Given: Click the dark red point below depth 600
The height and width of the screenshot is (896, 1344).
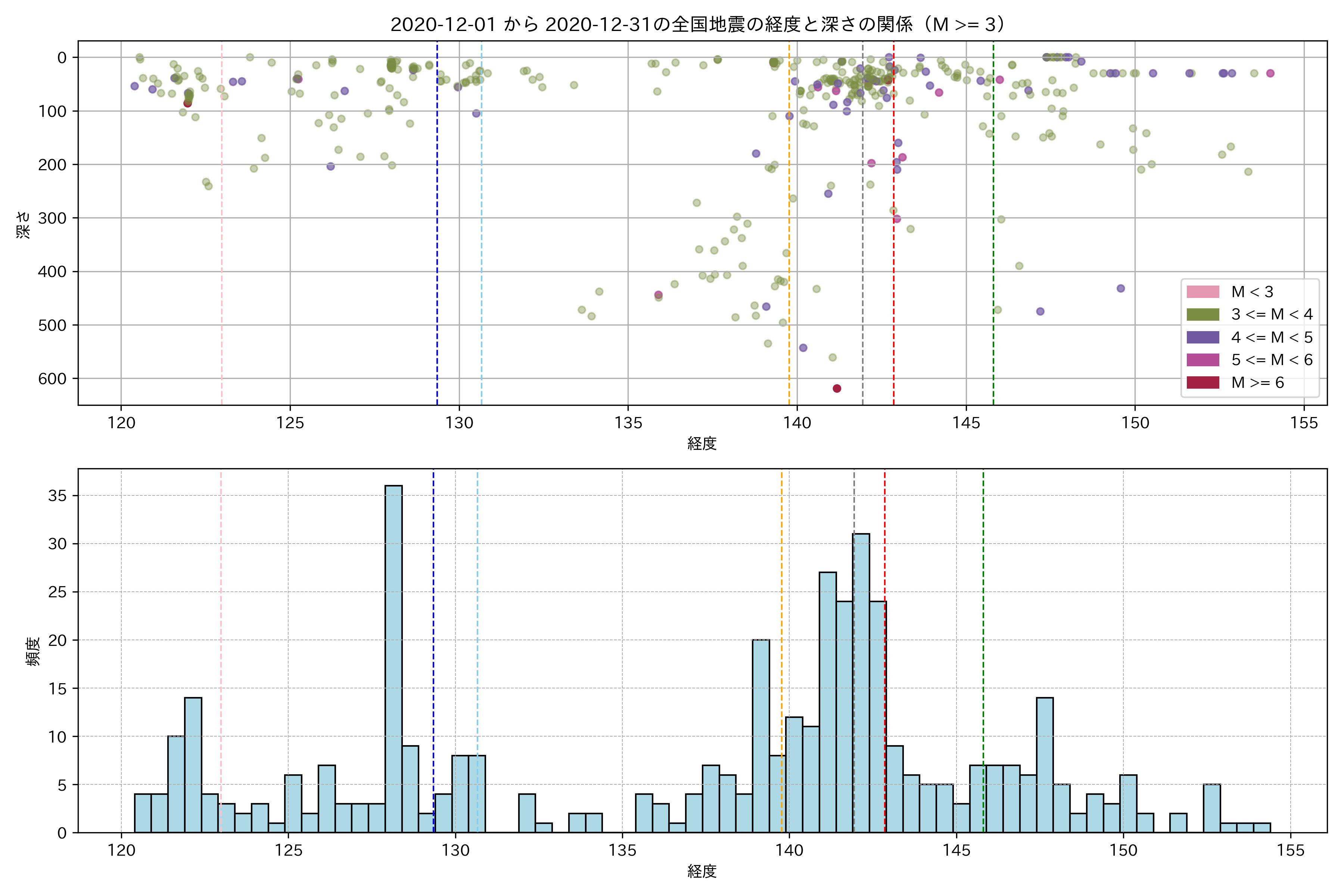Looking at the screenshot, I should (837, 389).
